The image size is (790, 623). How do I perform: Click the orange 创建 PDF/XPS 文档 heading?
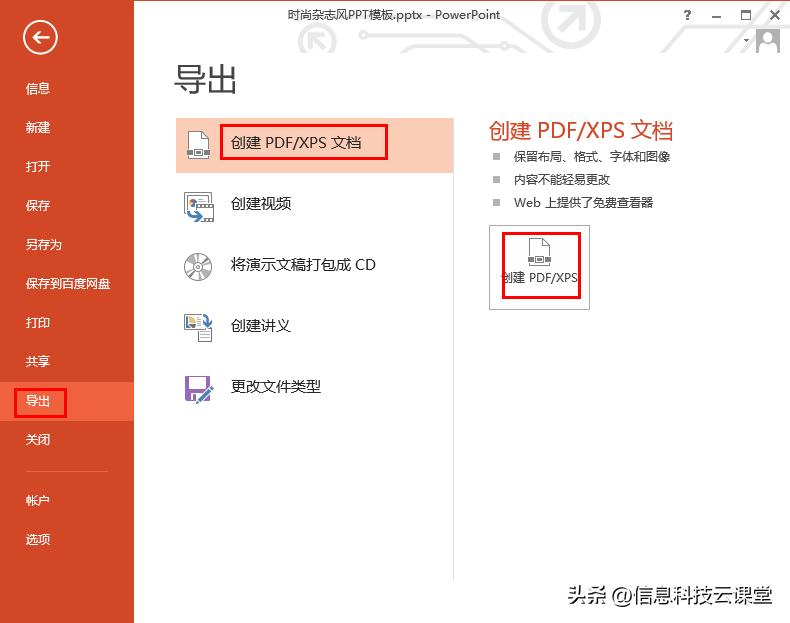coord(581,130)
